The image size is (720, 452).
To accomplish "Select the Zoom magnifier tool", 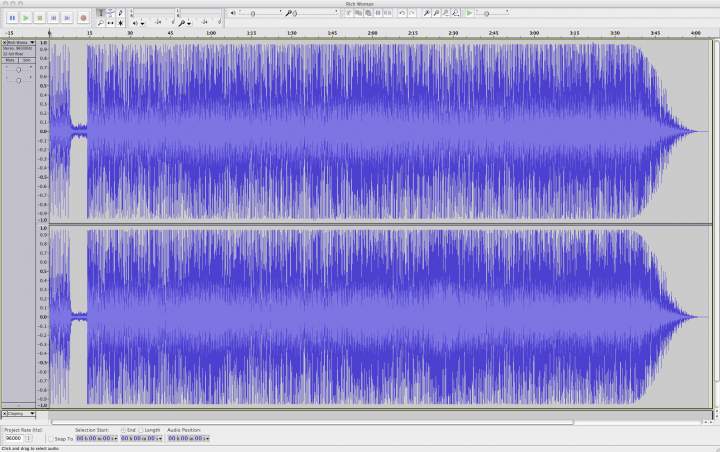I will [x=101, y=23].
